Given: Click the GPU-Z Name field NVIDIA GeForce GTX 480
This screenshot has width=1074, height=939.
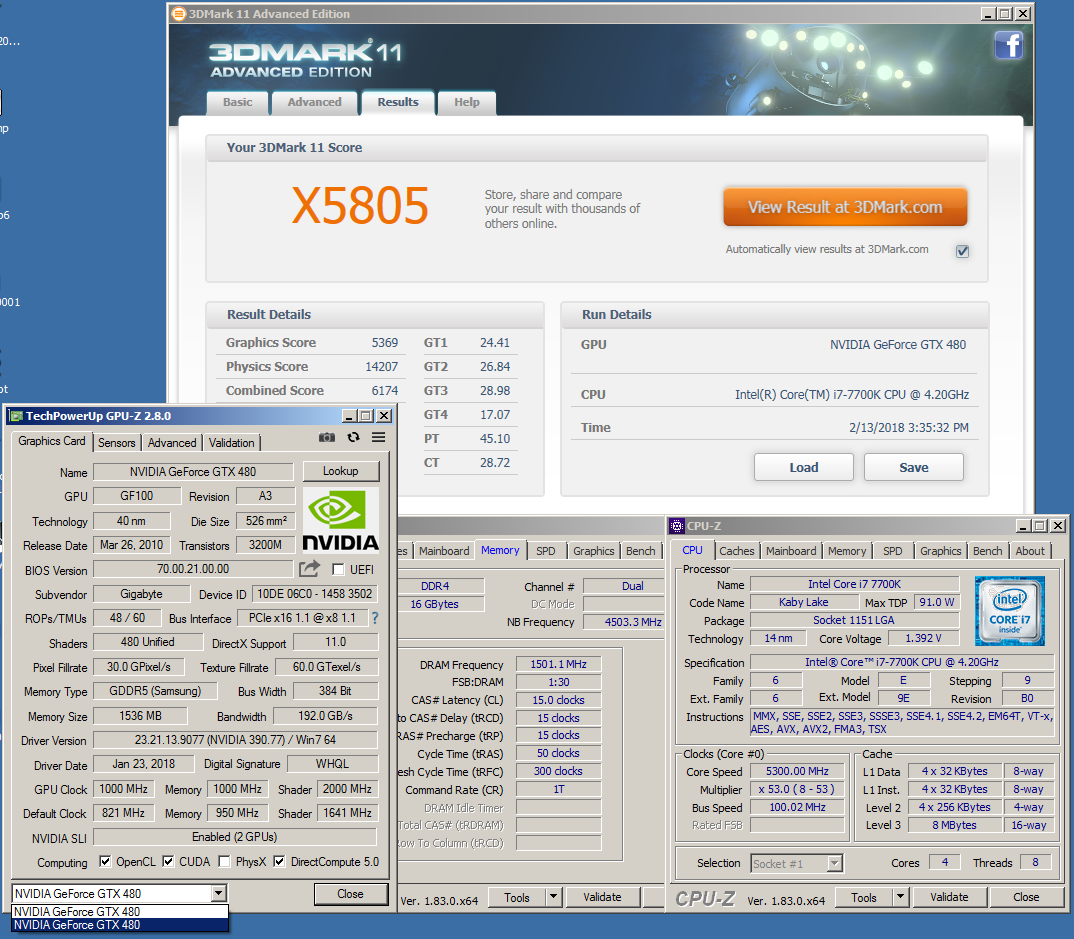Looking at the screenshot, I should tap(193, 472).
